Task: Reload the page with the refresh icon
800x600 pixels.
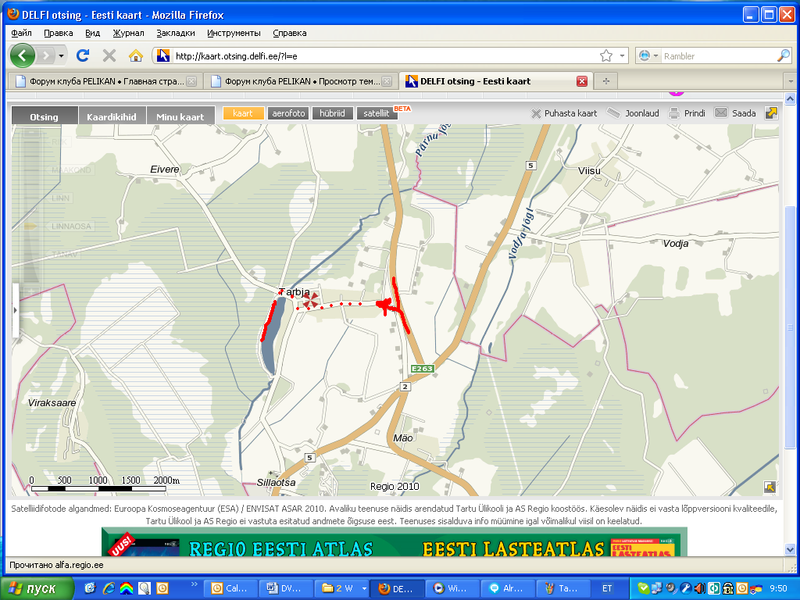Action: [x=83, y=55]
